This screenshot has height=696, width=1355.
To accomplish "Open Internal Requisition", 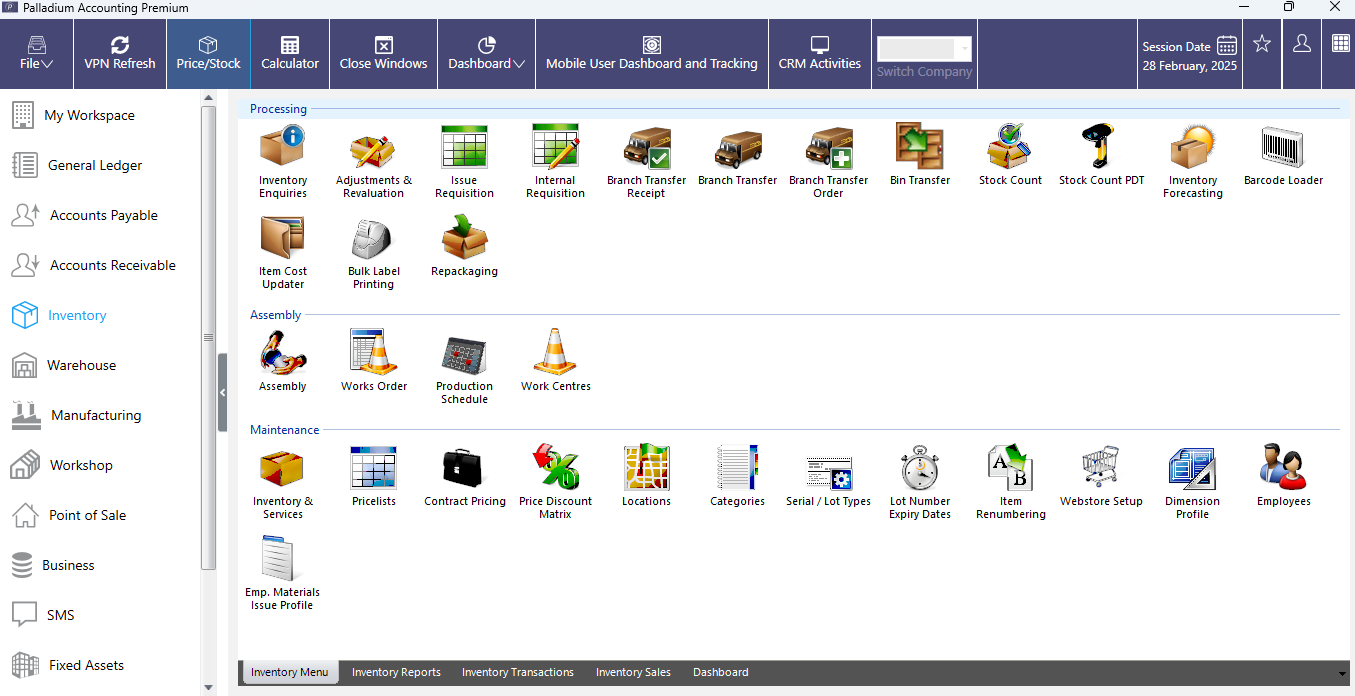I will pyautogui.click(x=556, y=161).
